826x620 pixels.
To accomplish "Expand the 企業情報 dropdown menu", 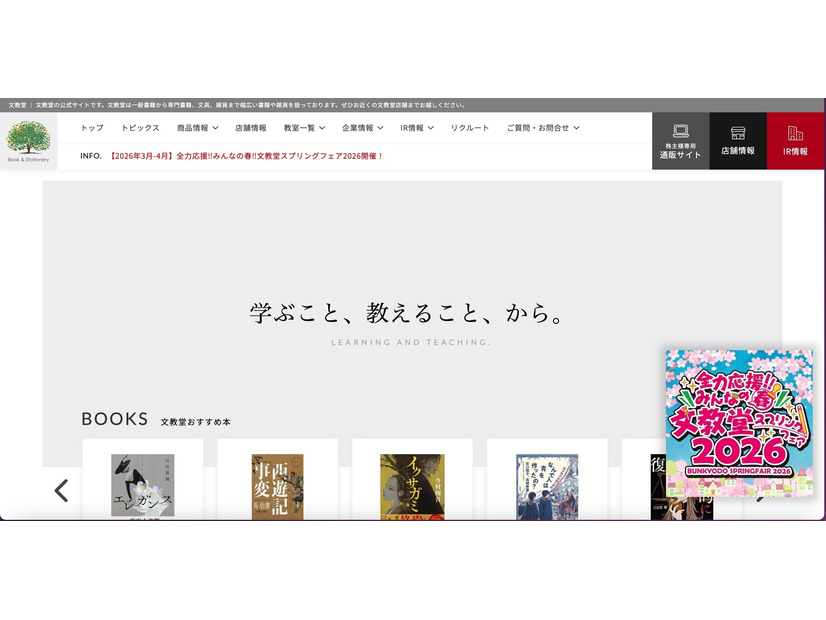I will tap(362, 128).
